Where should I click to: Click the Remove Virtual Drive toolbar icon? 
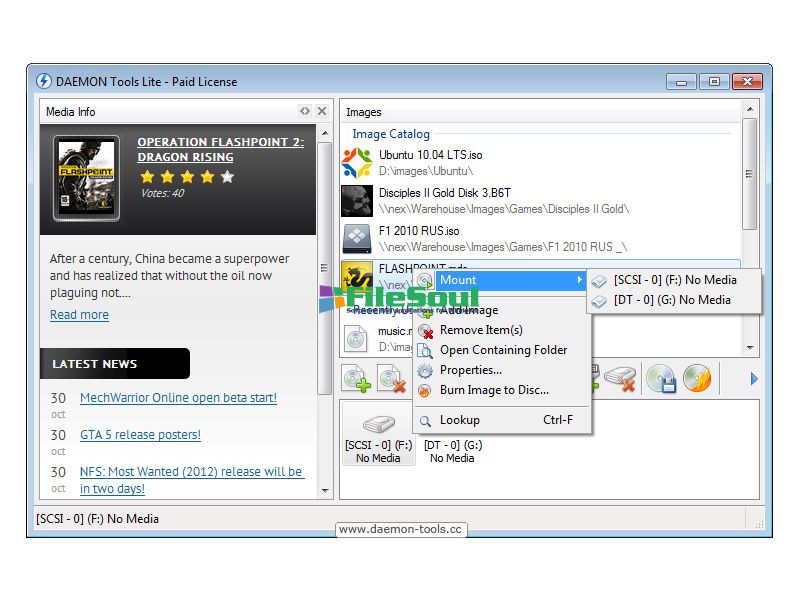(620, 379)
